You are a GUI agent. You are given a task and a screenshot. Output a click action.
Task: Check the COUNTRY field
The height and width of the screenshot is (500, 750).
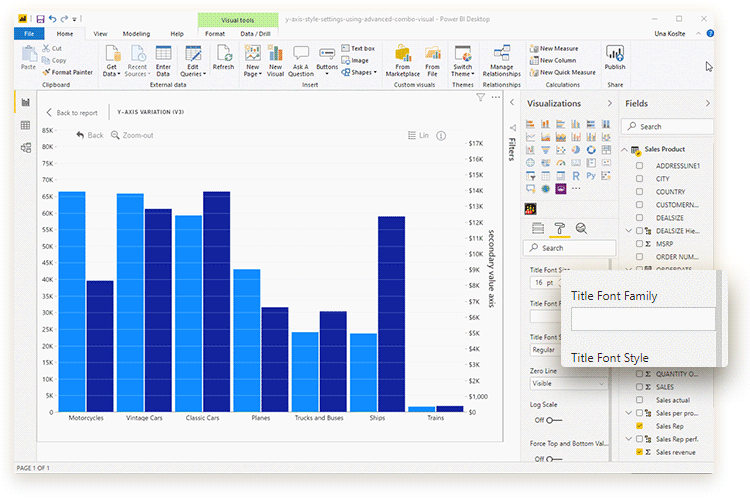(639, 191)
